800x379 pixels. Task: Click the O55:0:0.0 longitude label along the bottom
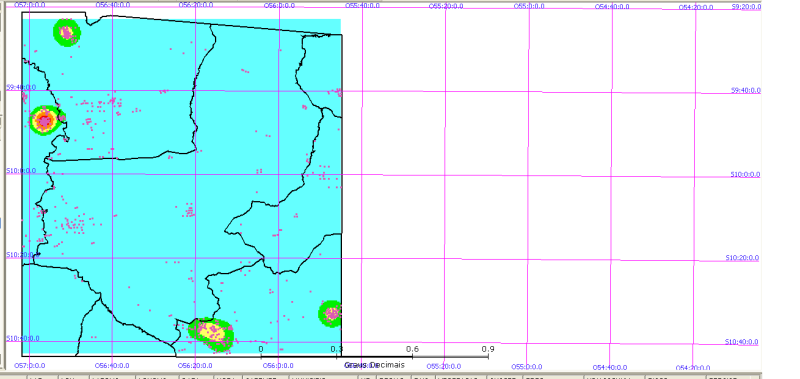[528, 367]
